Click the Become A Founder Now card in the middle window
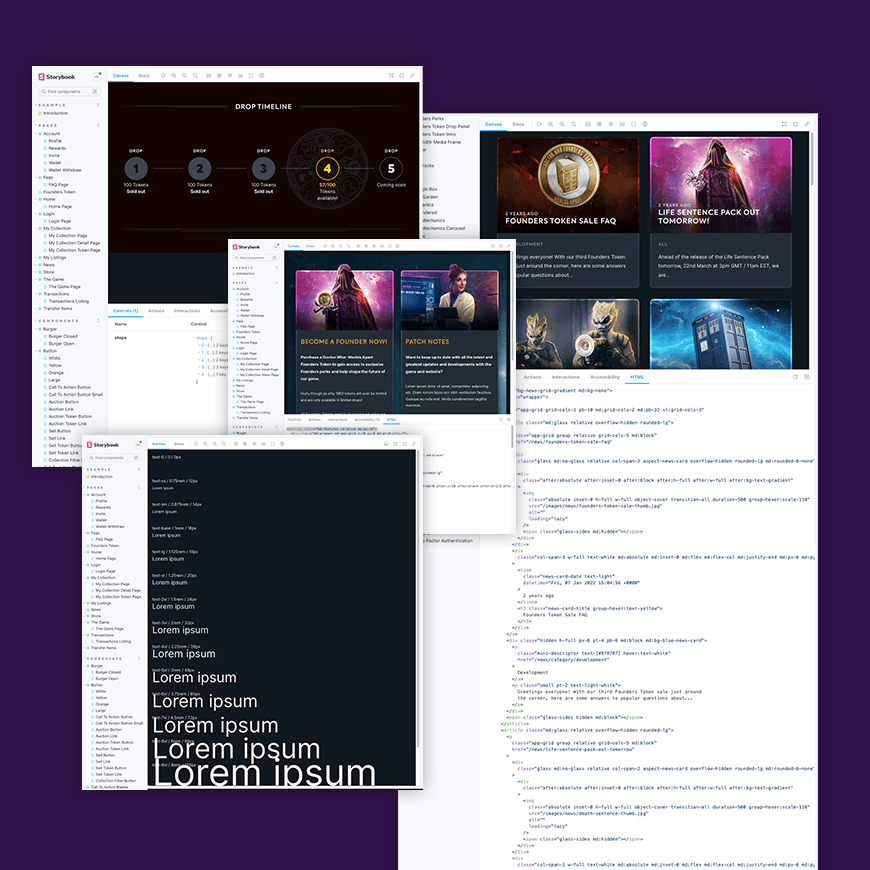This screenshot has width=870, height=870. [x=345, y=341]
